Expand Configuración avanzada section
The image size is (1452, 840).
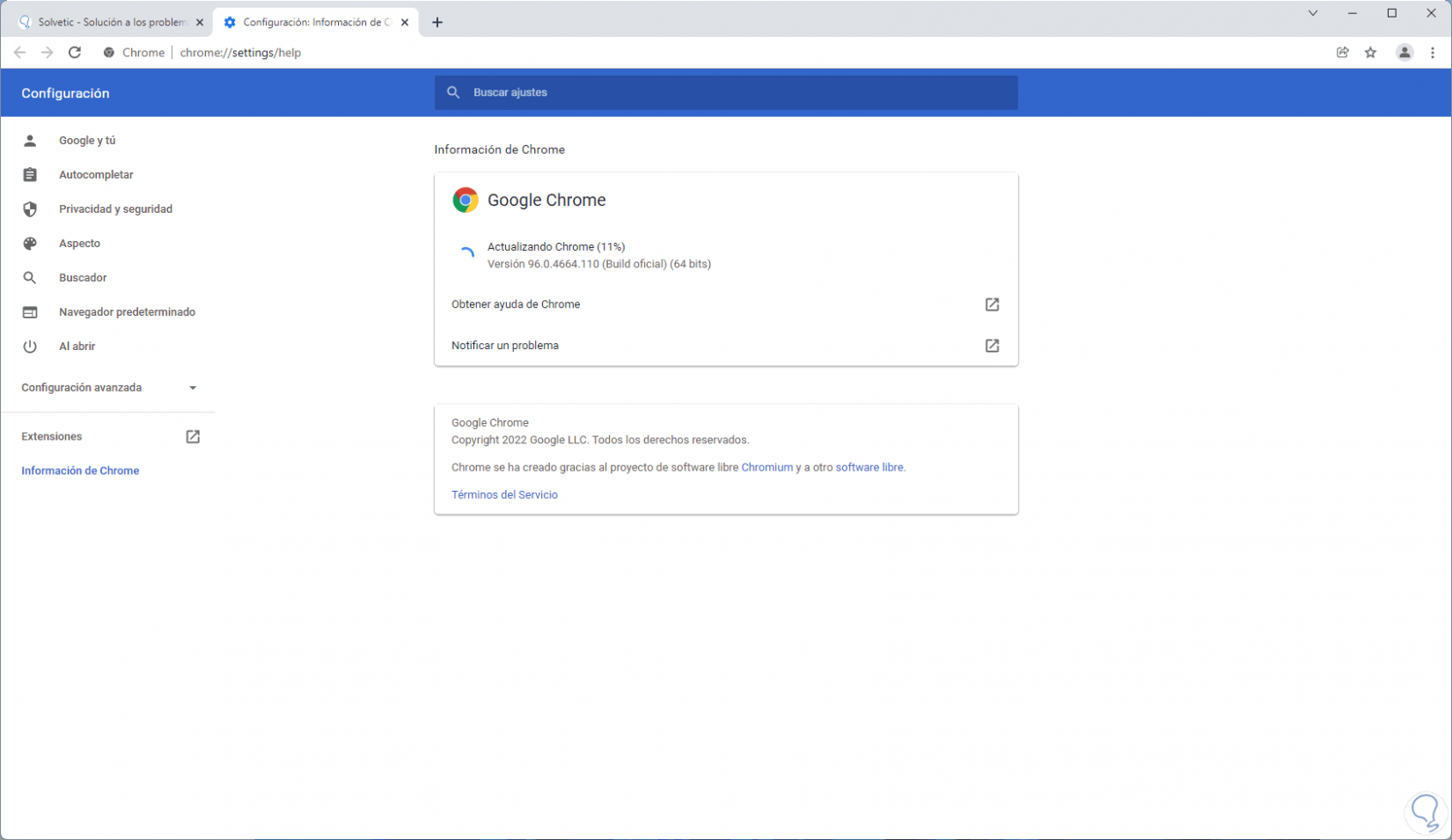coord(107,388)
